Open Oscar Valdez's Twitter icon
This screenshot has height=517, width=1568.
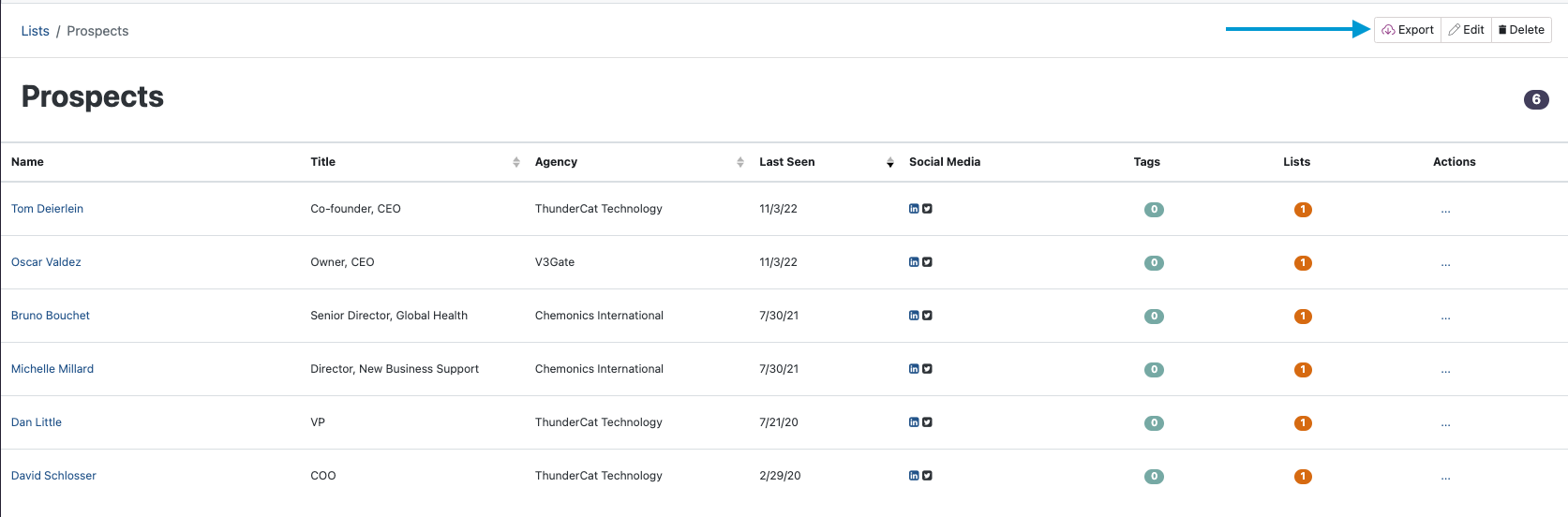[x=927, y=262]
